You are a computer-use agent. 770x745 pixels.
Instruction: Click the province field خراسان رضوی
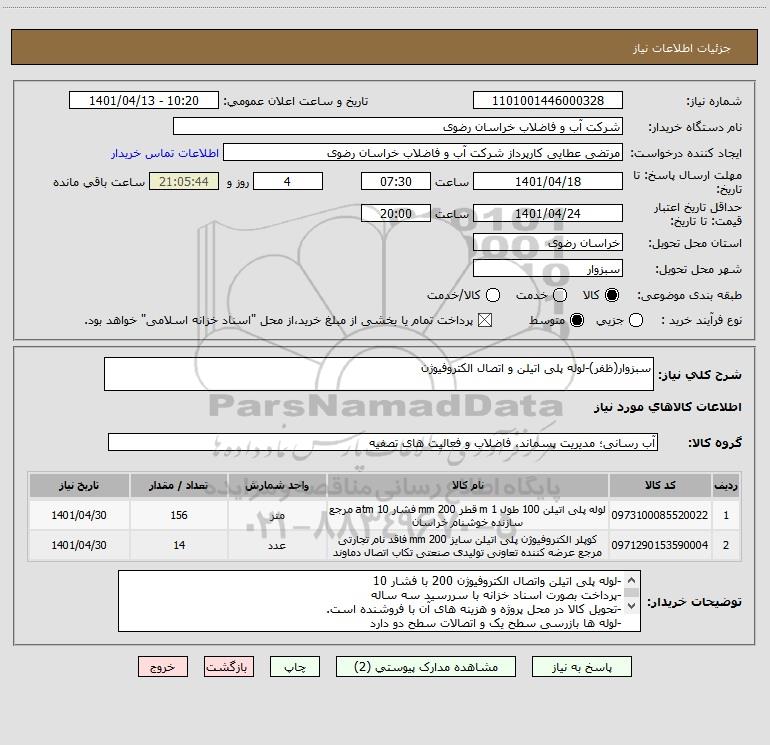(x=548, y=242)
